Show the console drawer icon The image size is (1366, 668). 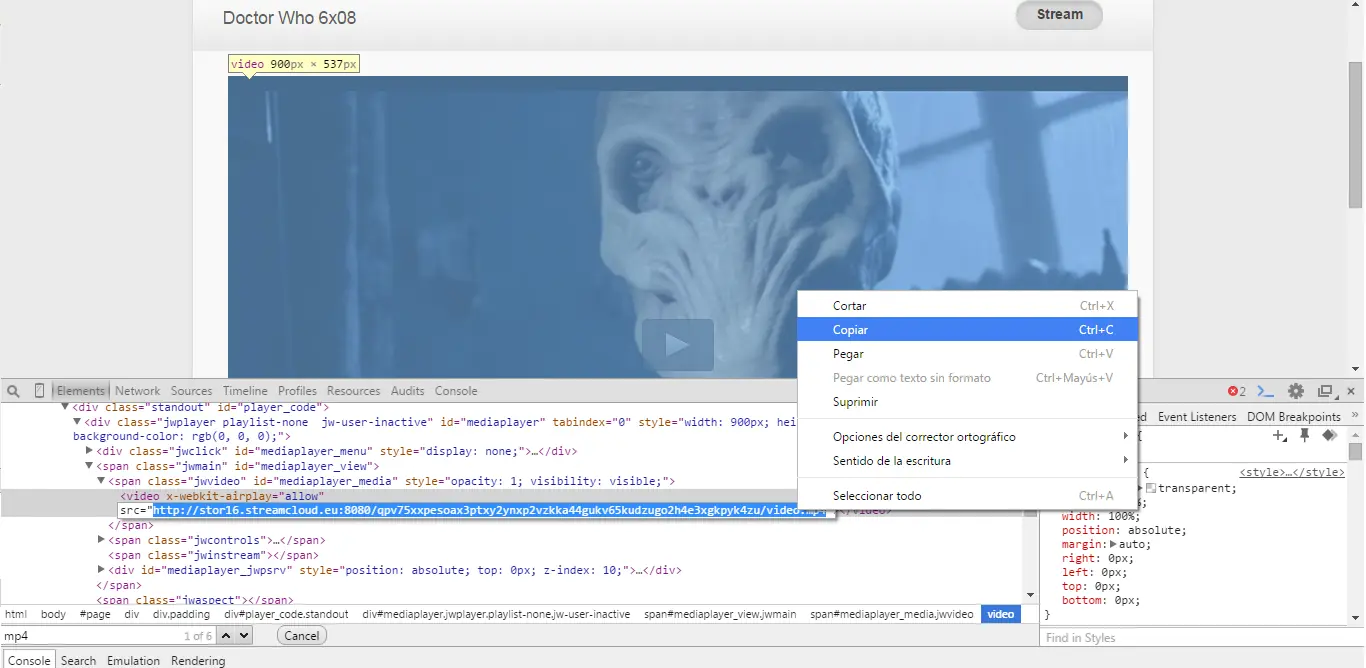1266,391
